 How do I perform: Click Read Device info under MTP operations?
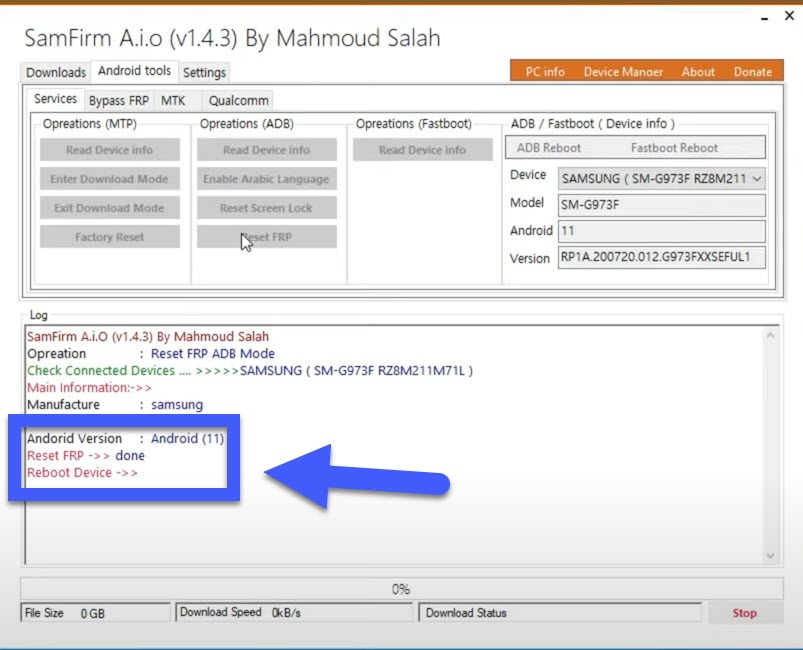[110, 150]
